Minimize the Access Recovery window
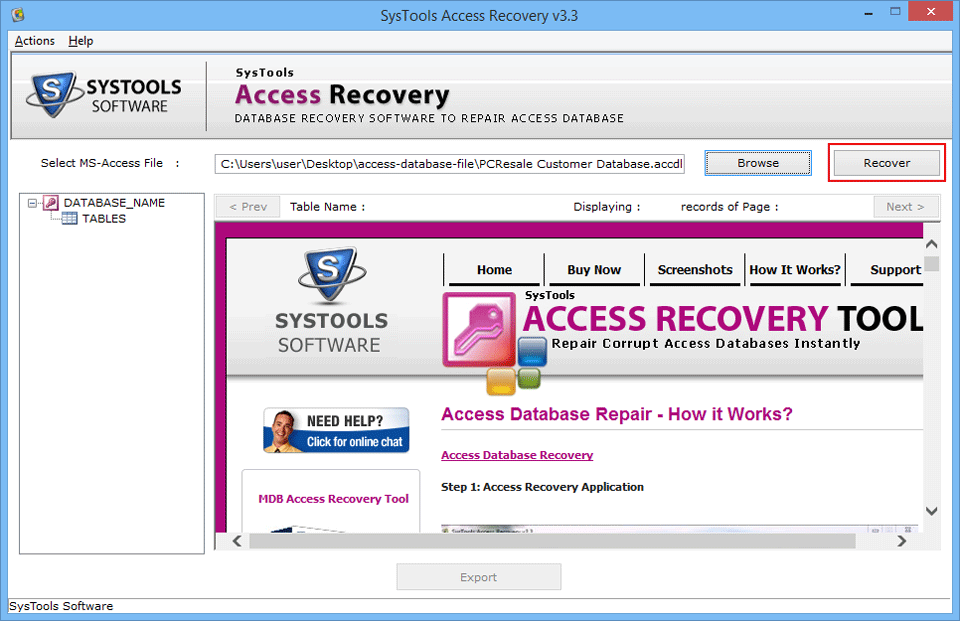 (x=868, y=13)
